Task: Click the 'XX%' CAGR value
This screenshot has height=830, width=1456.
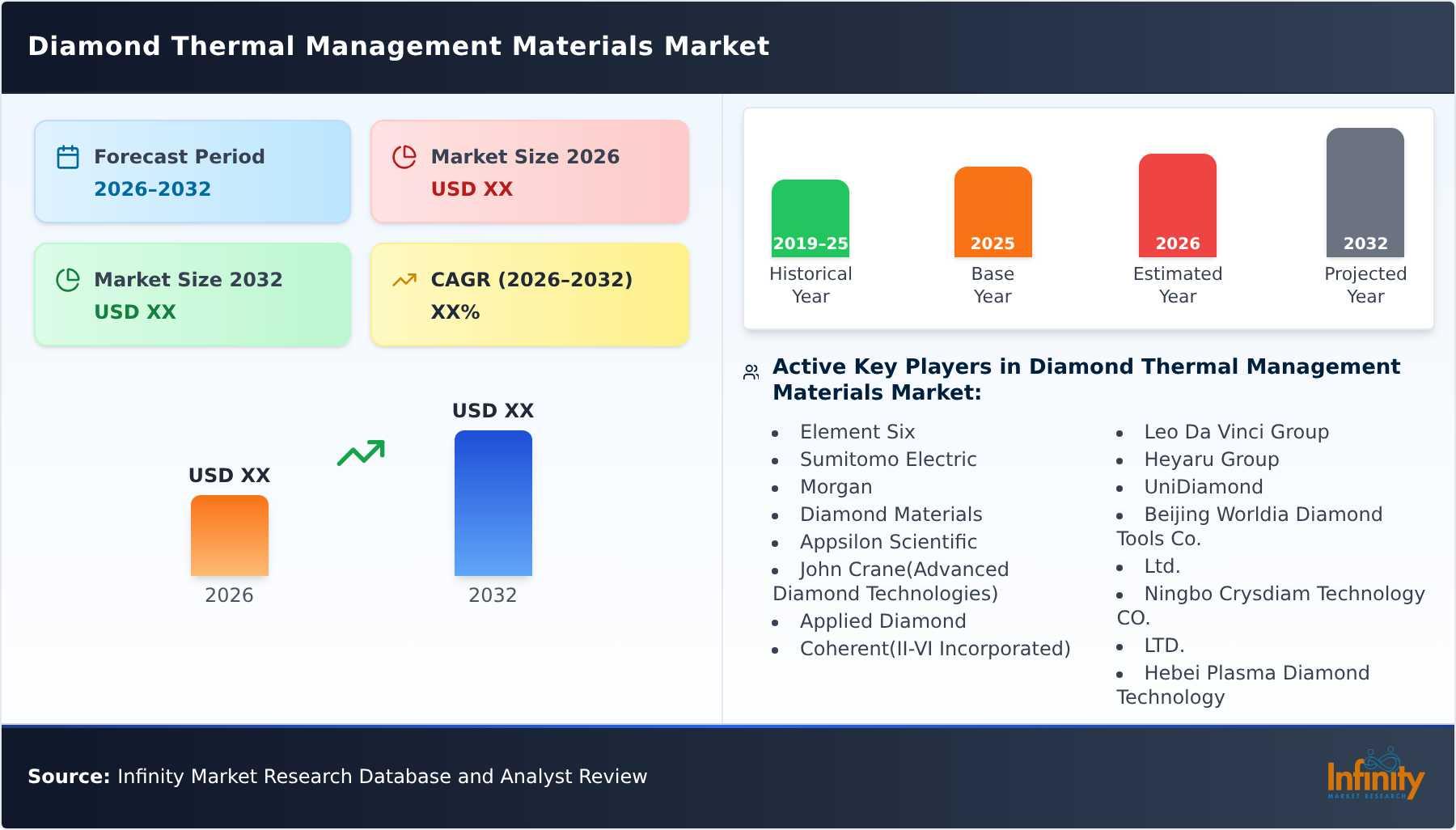Action: tap(455, 312)
